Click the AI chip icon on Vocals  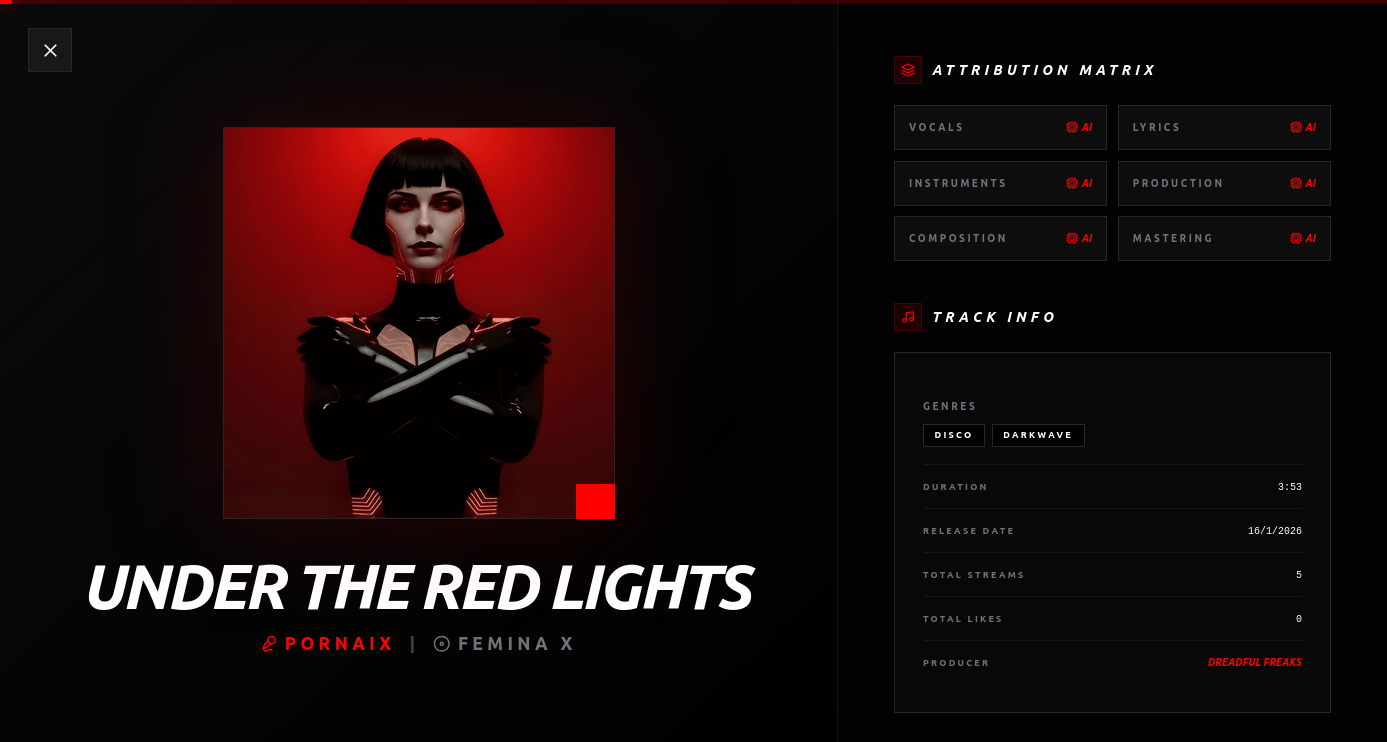[1072, 128]
